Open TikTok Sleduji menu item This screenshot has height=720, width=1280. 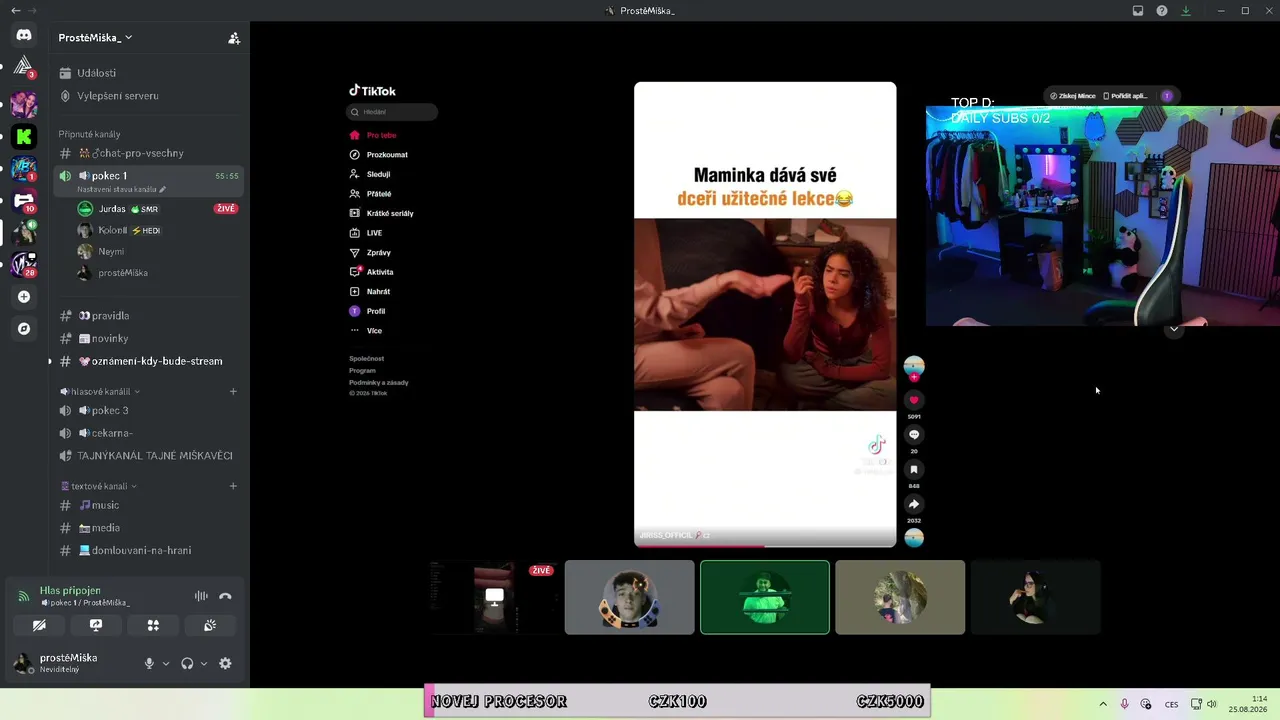click(370, 174)
